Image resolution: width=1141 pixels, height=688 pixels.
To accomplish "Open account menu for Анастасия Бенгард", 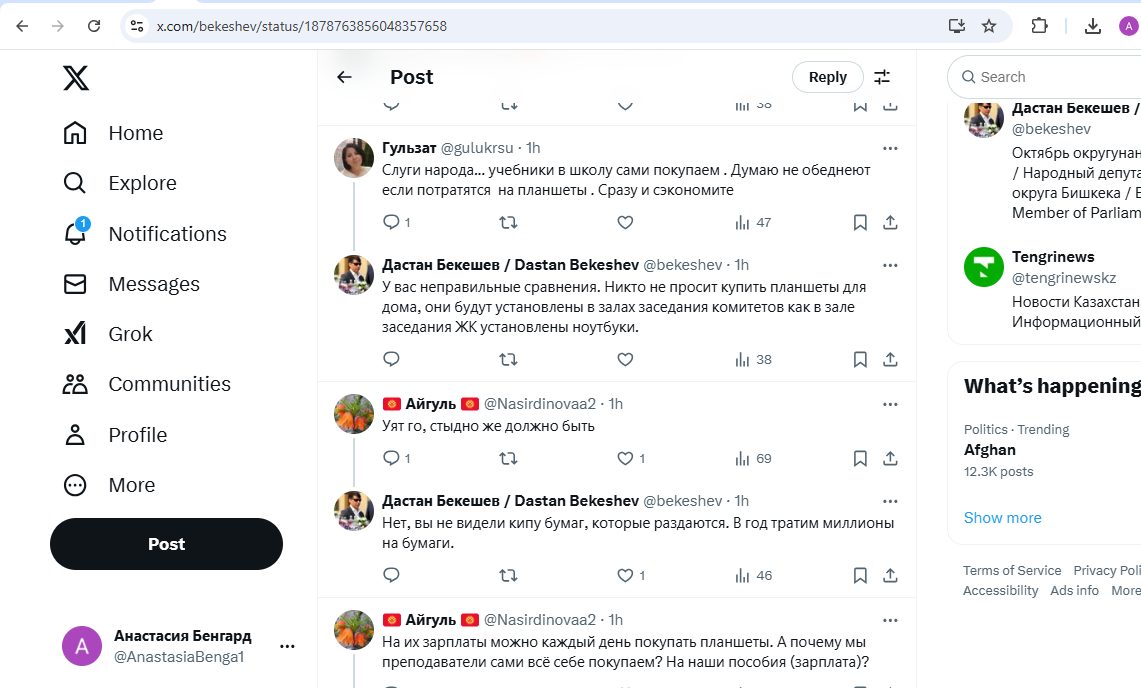I will click(x=287, y=646).
